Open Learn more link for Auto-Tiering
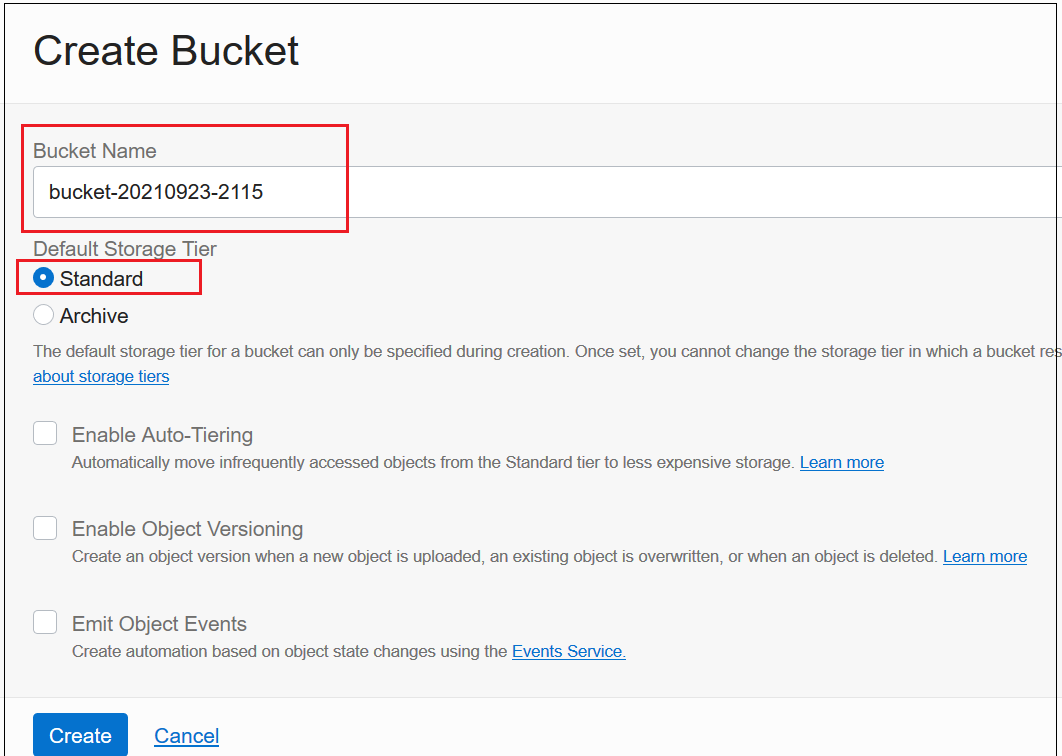 pos(841,462)
